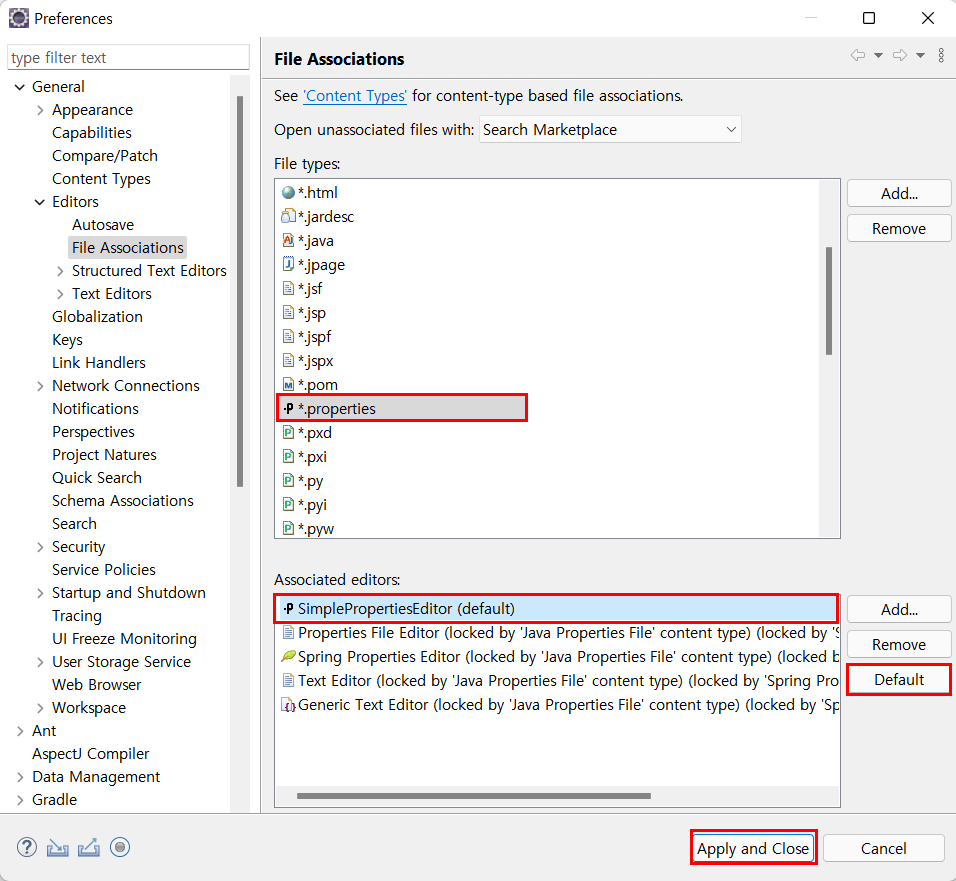Select the *.jsp file type

tap(312, 313)
